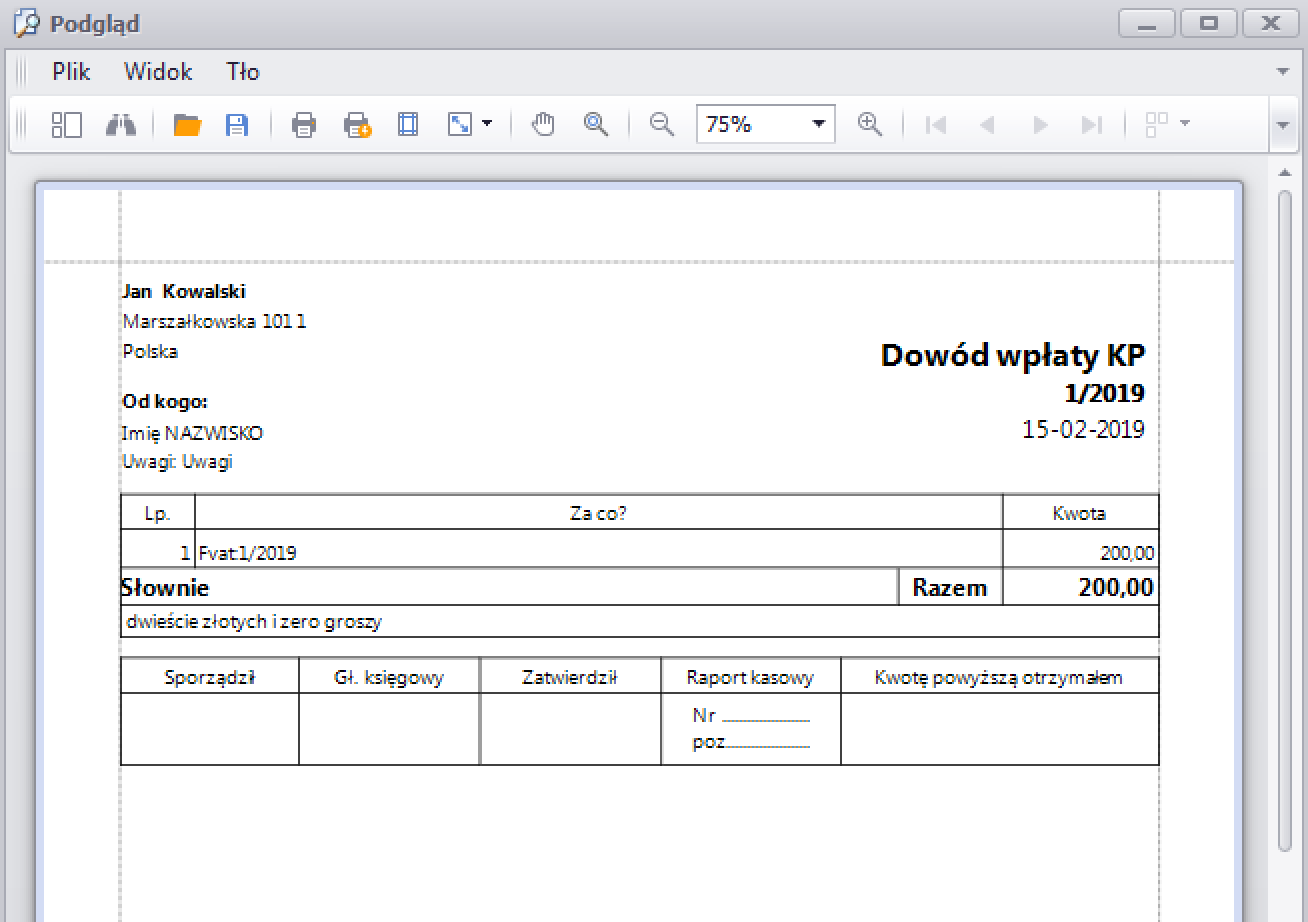1308x922 pixels.
Task: Click 'dwieście złotych i zero groszy' text
Action: click(x=254, y=622)
